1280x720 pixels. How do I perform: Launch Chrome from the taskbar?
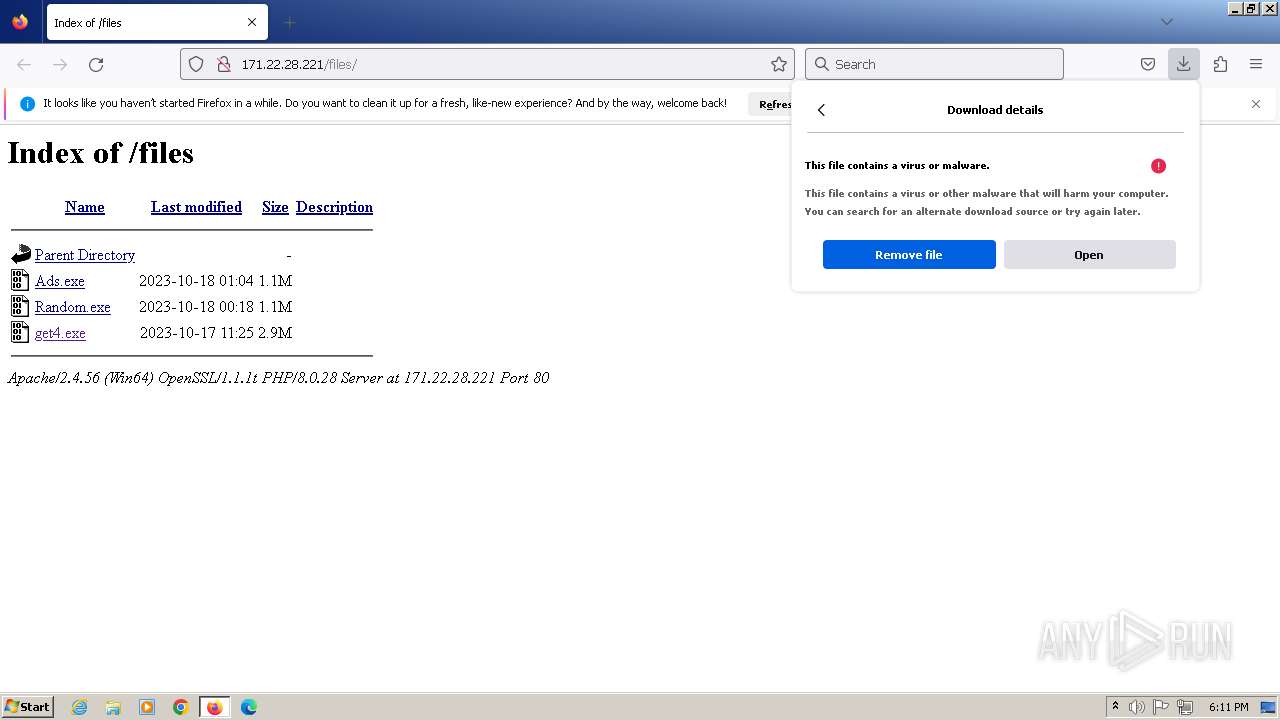pyautogui.click(x=181, y=707)
